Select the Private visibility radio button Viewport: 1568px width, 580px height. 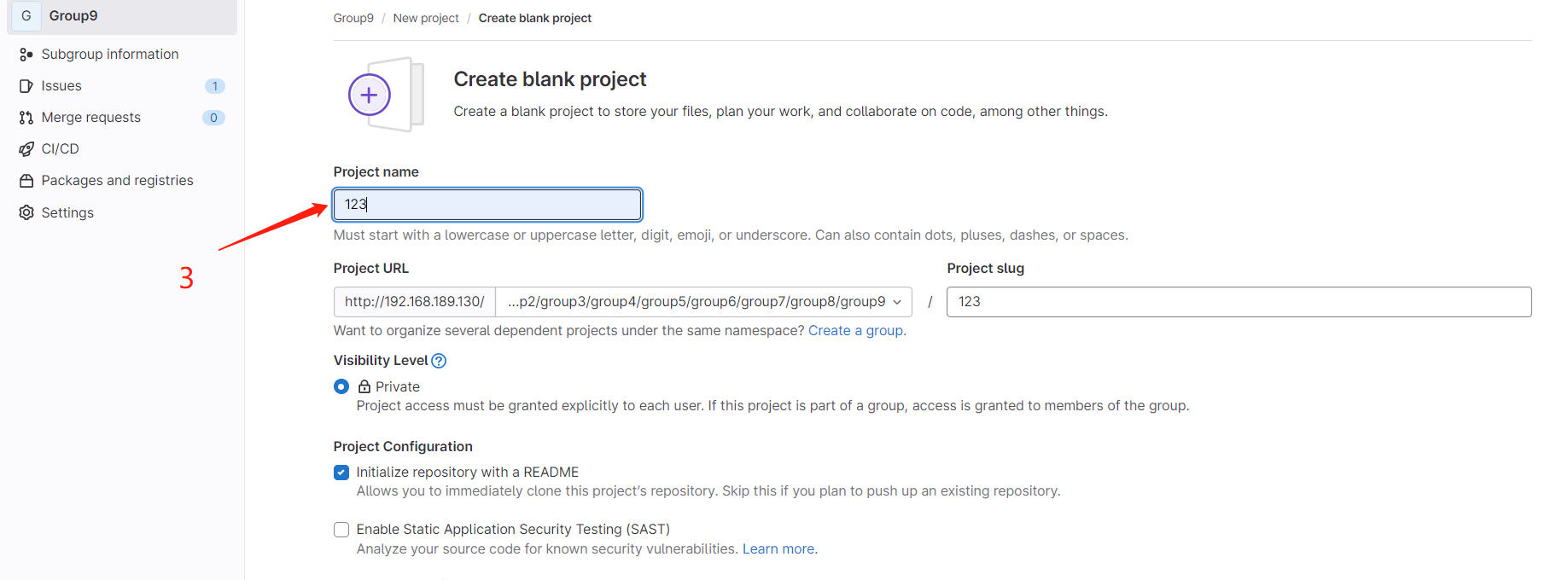pyautogui.click(x=341, y=386)
